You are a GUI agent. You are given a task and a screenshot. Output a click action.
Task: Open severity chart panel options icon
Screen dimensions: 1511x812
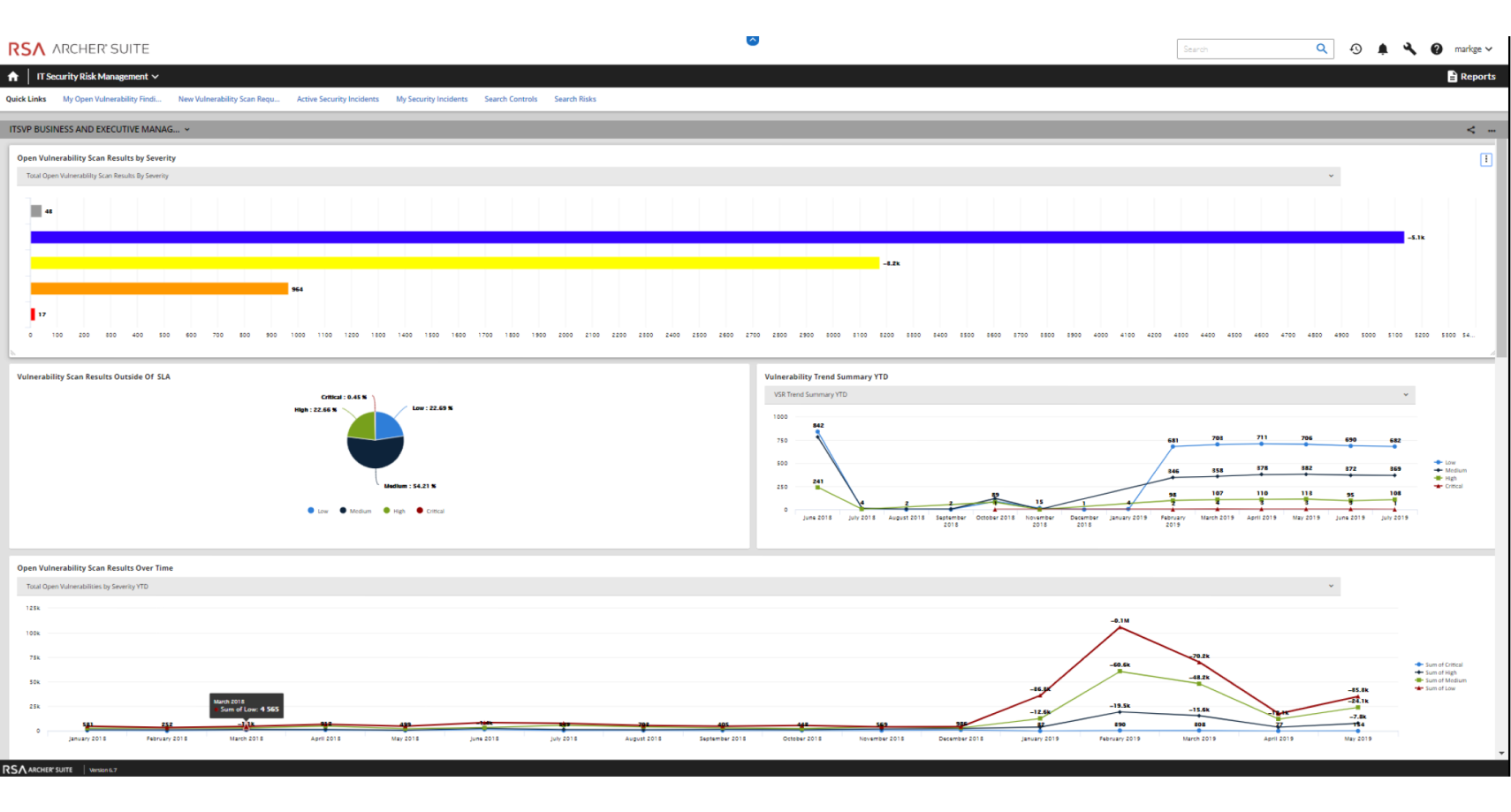point(1486,160)
